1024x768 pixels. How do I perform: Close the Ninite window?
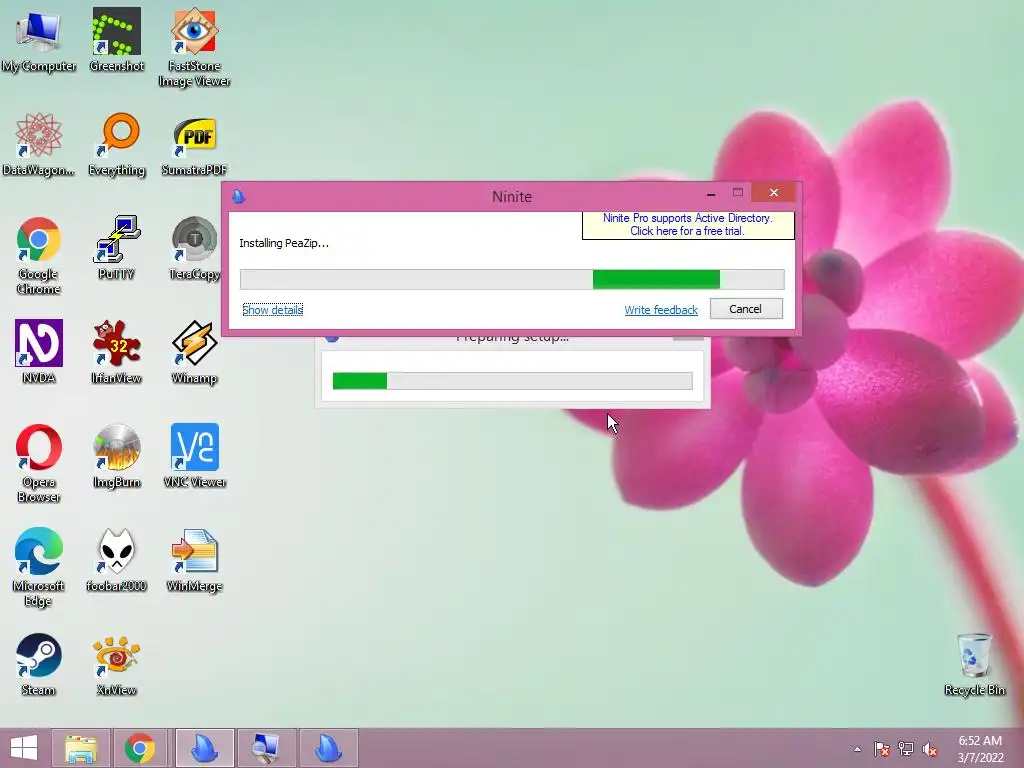click(x=774, y=193)
